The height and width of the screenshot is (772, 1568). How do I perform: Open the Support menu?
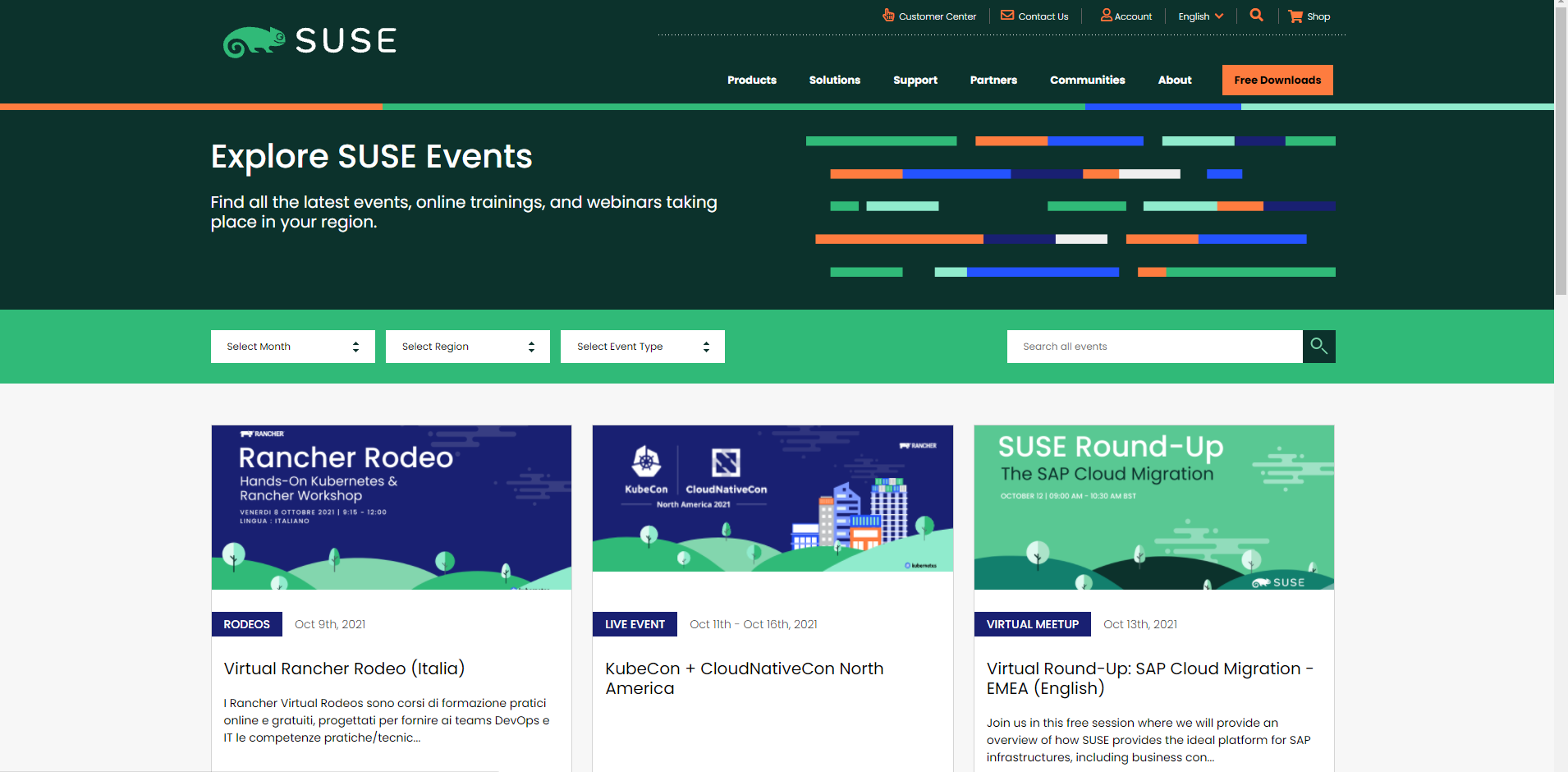(x=915, y=80)
